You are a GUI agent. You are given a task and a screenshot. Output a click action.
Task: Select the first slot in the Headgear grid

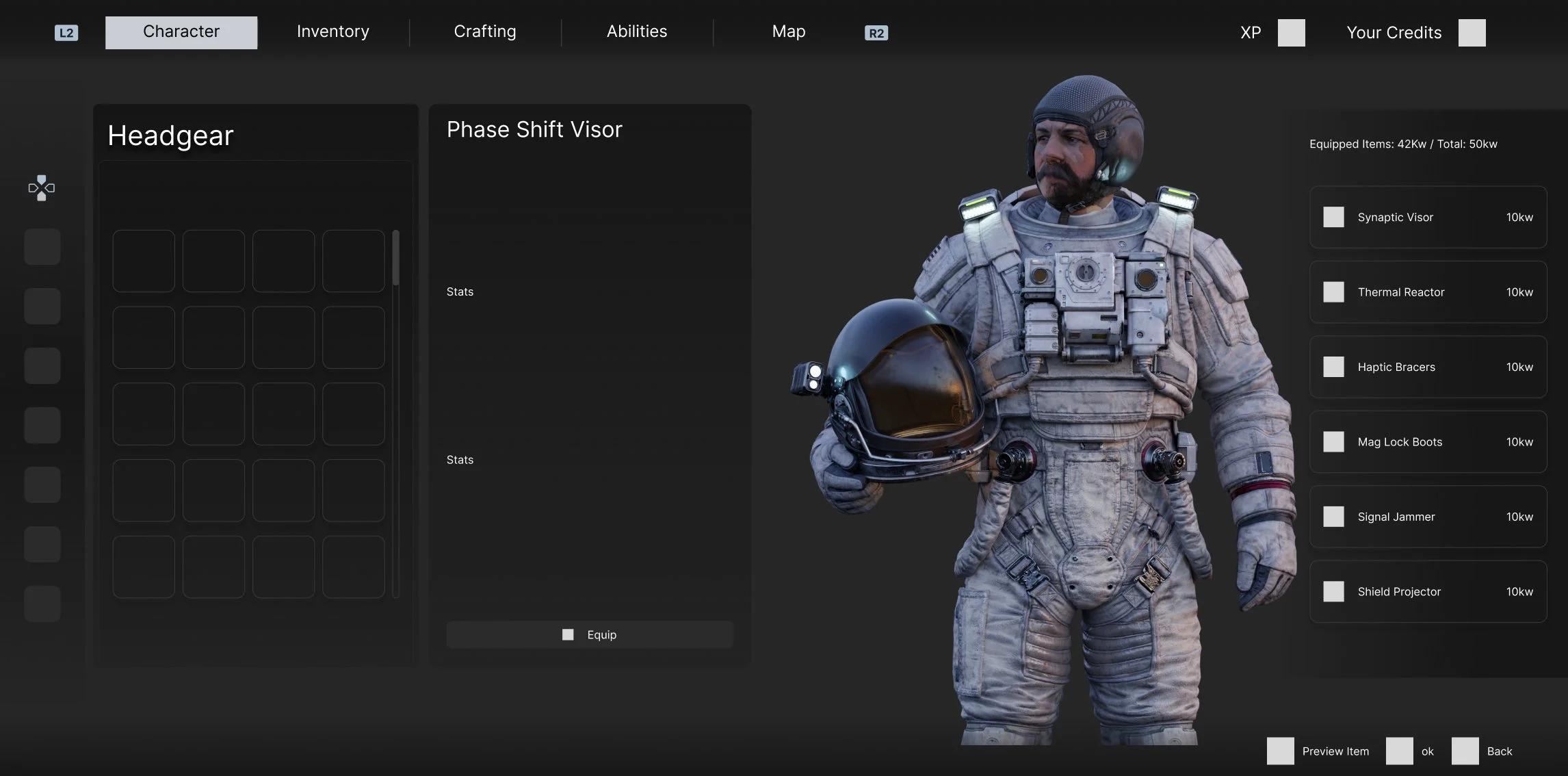tap(144, 261)
